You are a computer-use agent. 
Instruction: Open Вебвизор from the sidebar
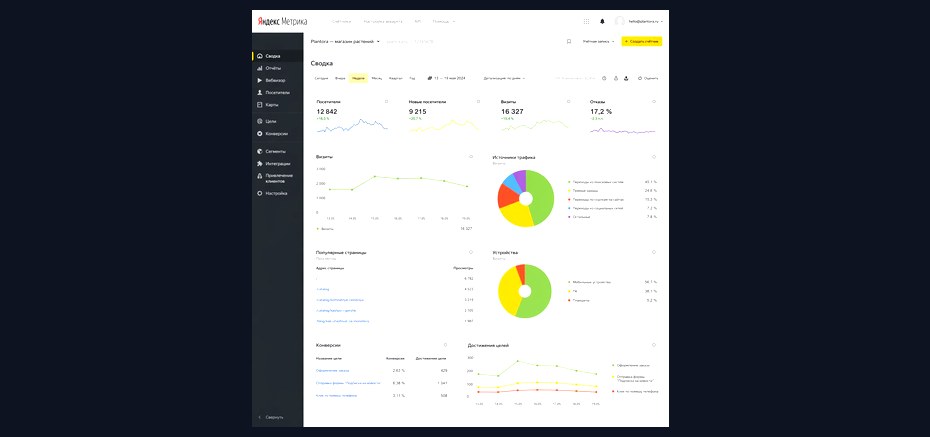click(x=277, y=80)
